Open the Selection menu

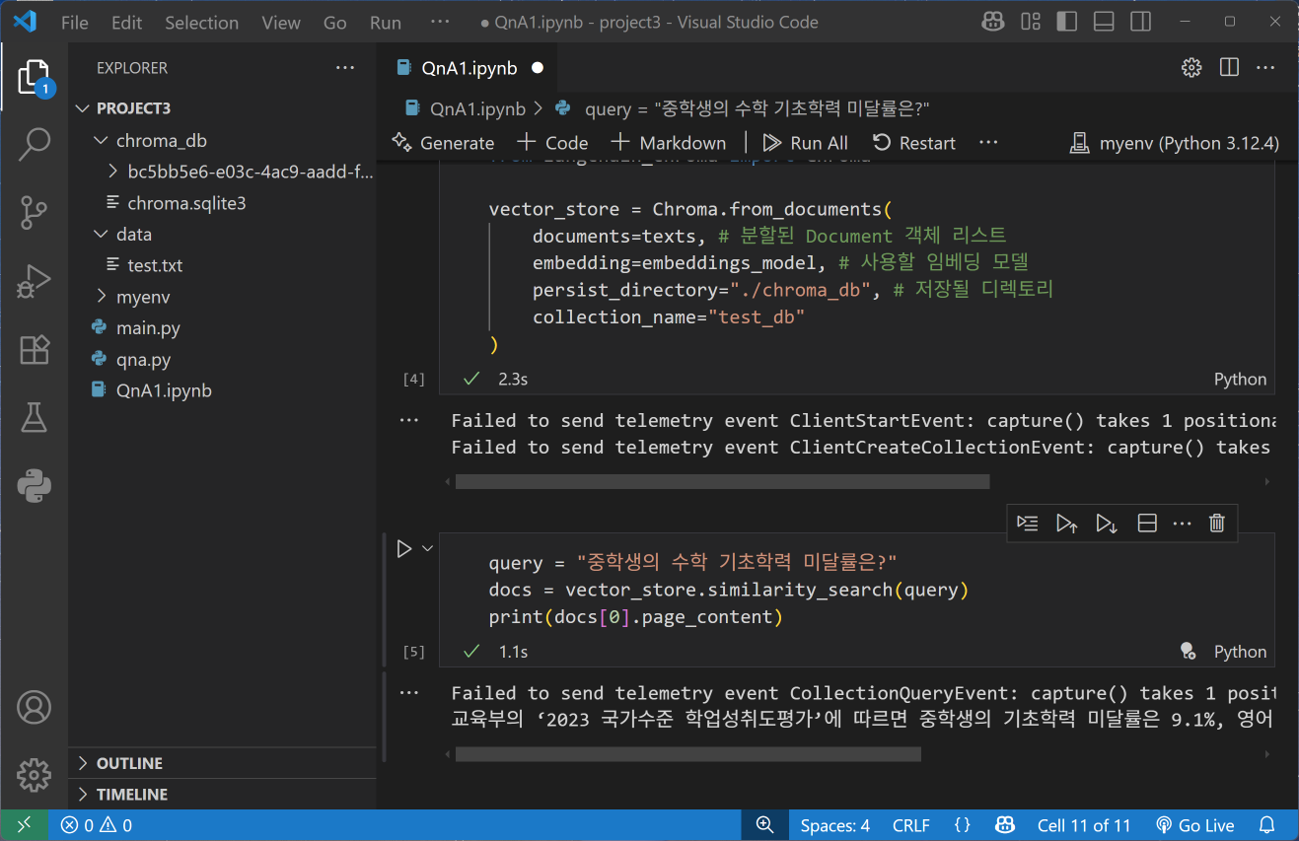click(x=202, y=22)
